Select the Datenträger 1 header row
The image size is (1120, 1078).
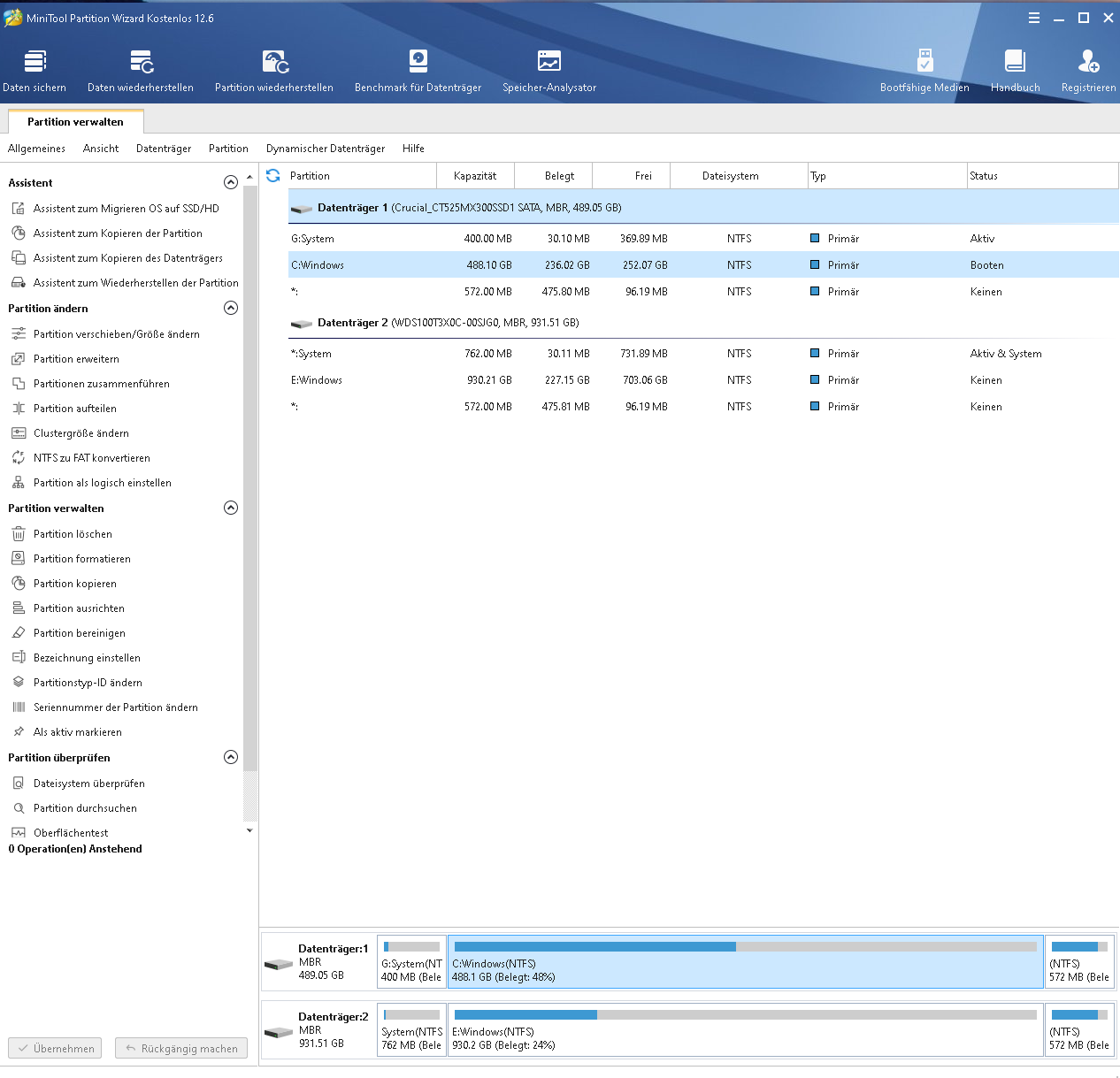point(703,208)
